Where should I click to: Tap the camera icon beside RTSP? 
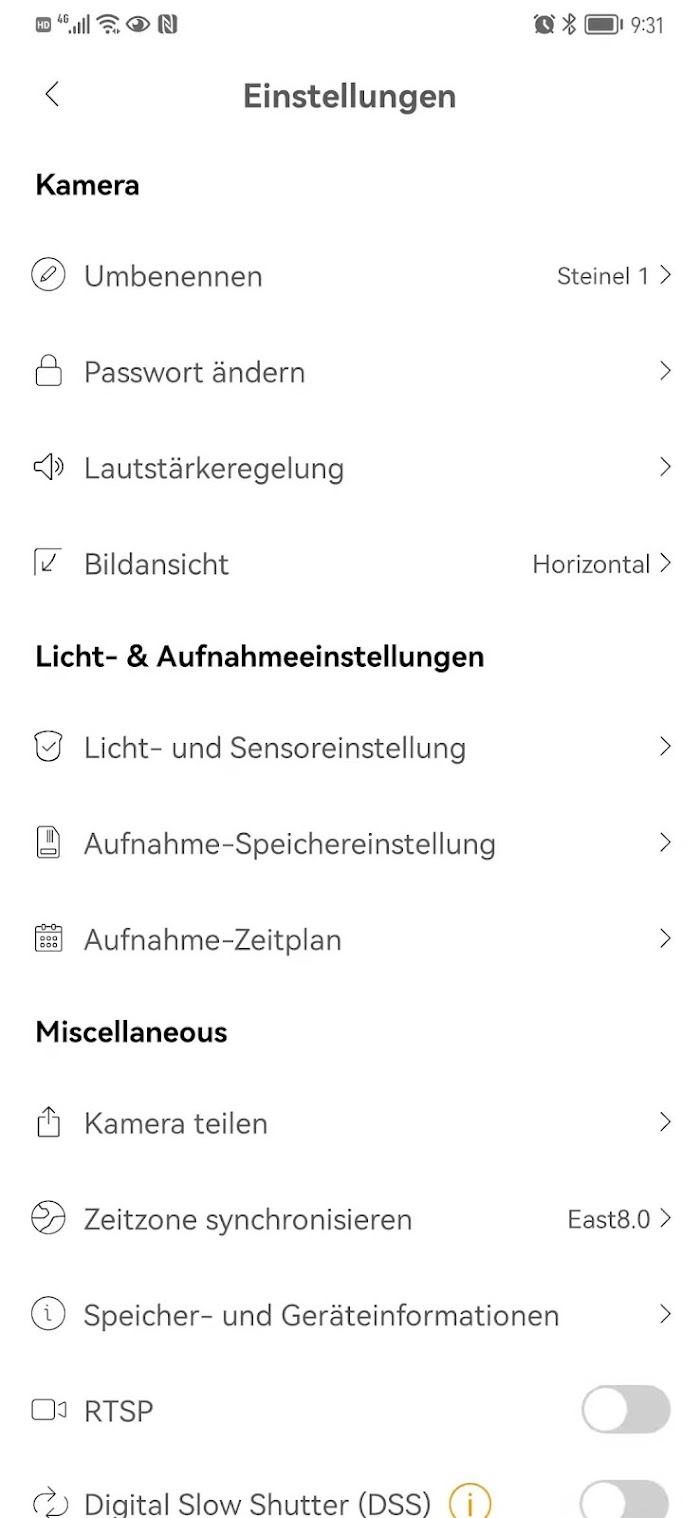[x=48, y=1410]
